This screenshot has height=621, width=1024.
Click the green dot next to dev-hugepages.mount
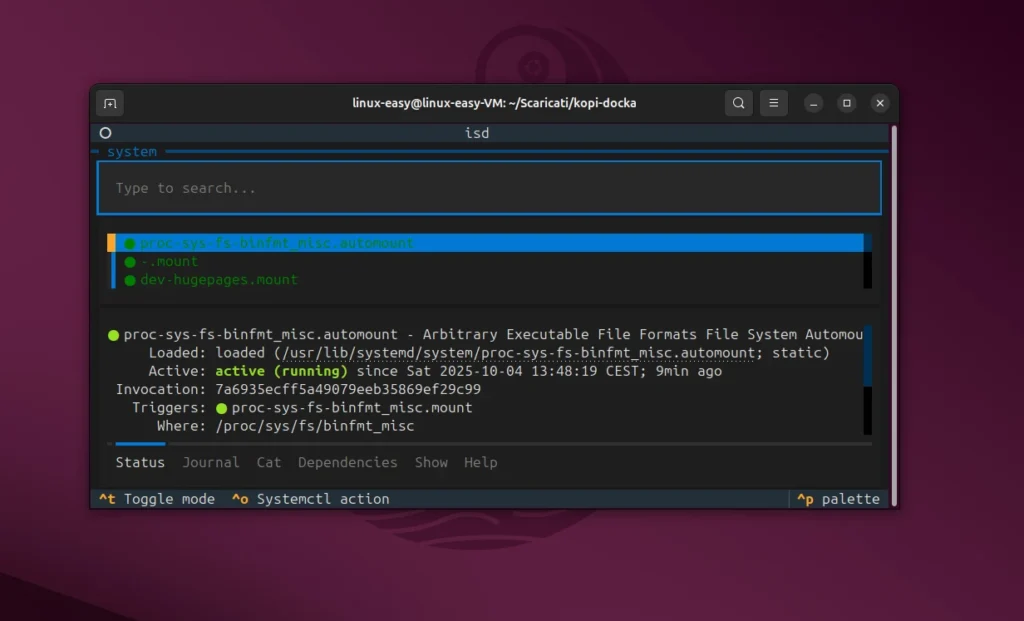(129, 280)
